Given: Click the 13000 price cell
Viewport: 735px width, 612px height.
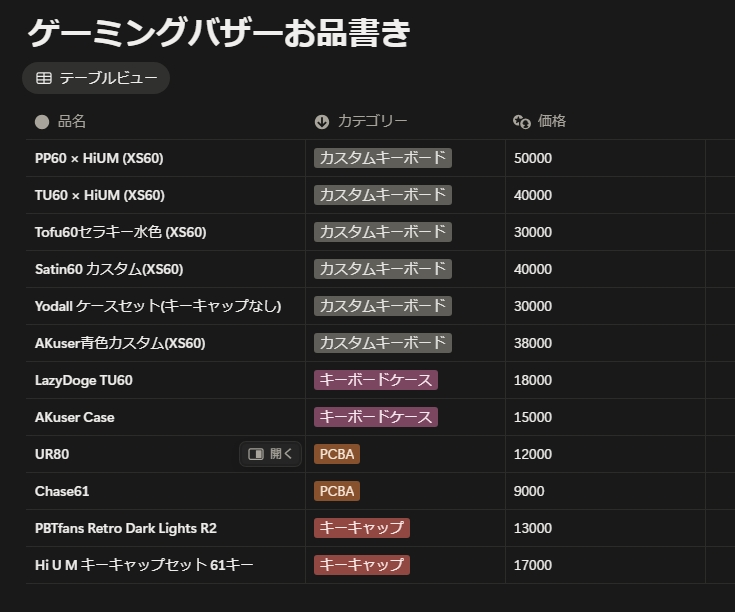Looking at the screenshot, I should click(x=605, y=529).
